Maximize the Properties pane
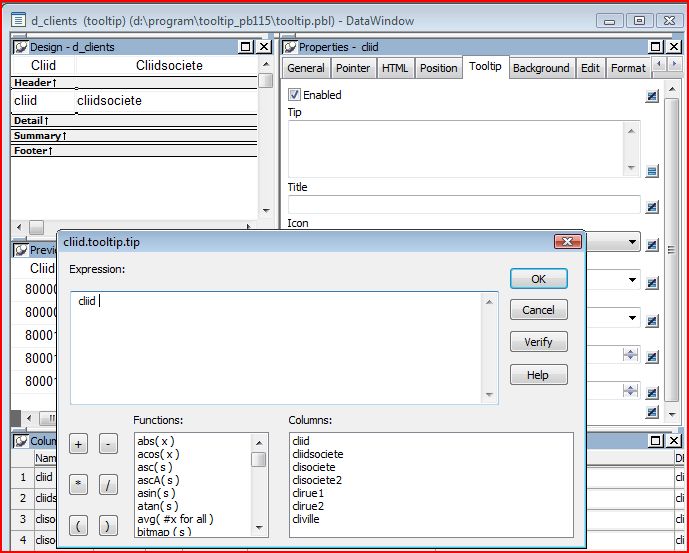Screen dimensions: 689x553 pos(655,47)
